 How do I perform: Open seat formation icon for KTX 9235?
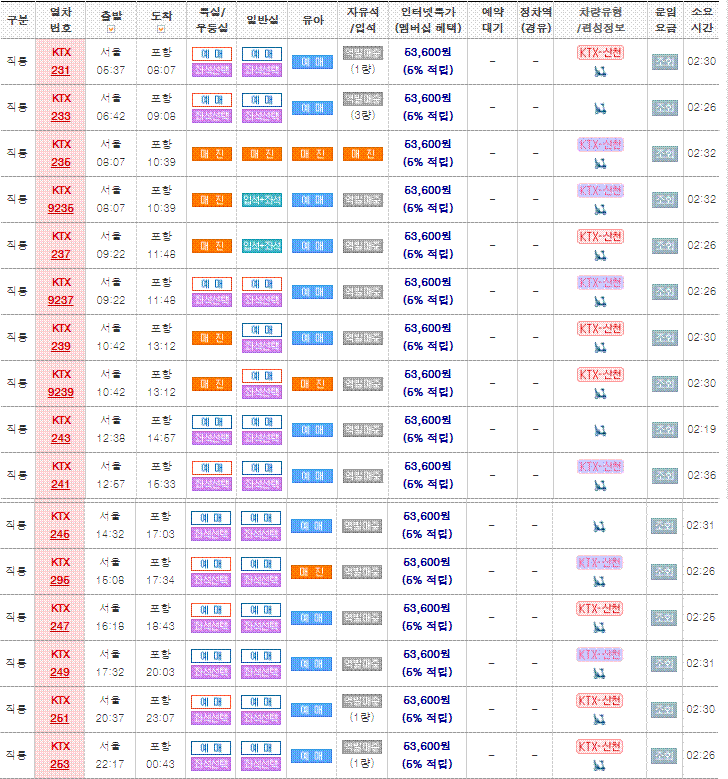(x=600, y=210)
